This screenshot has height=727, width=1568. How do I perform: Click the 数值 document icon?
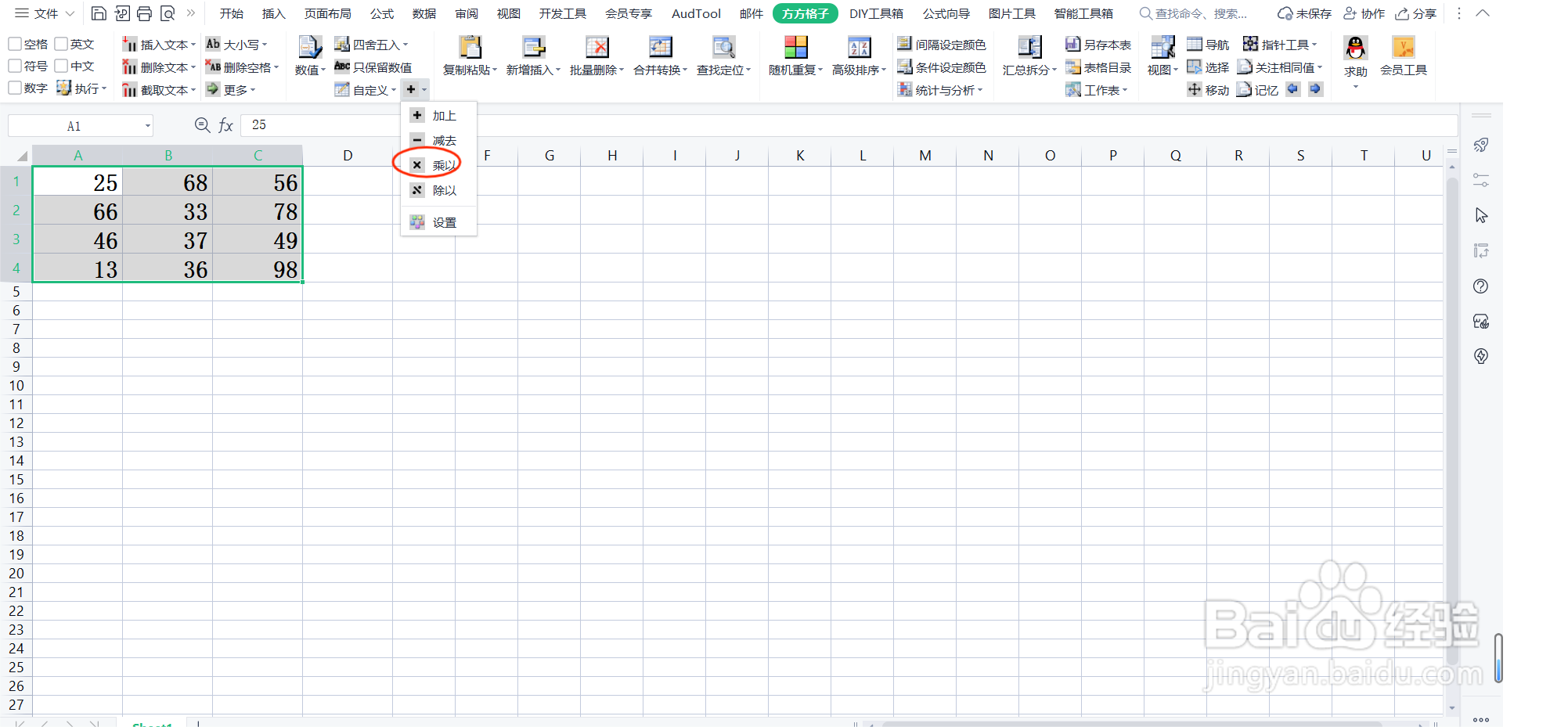pos(310,48)
